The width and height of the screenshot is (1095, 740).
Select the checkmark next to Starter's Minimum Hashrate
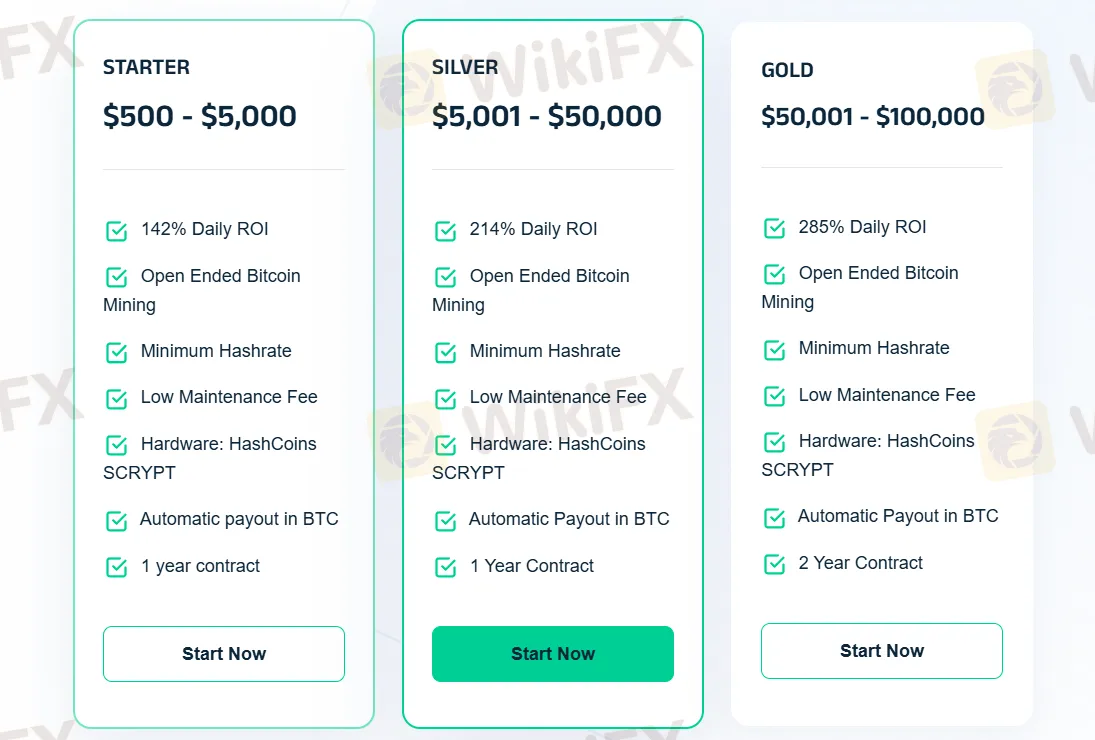pyautogui.click(x=116, y=351)
